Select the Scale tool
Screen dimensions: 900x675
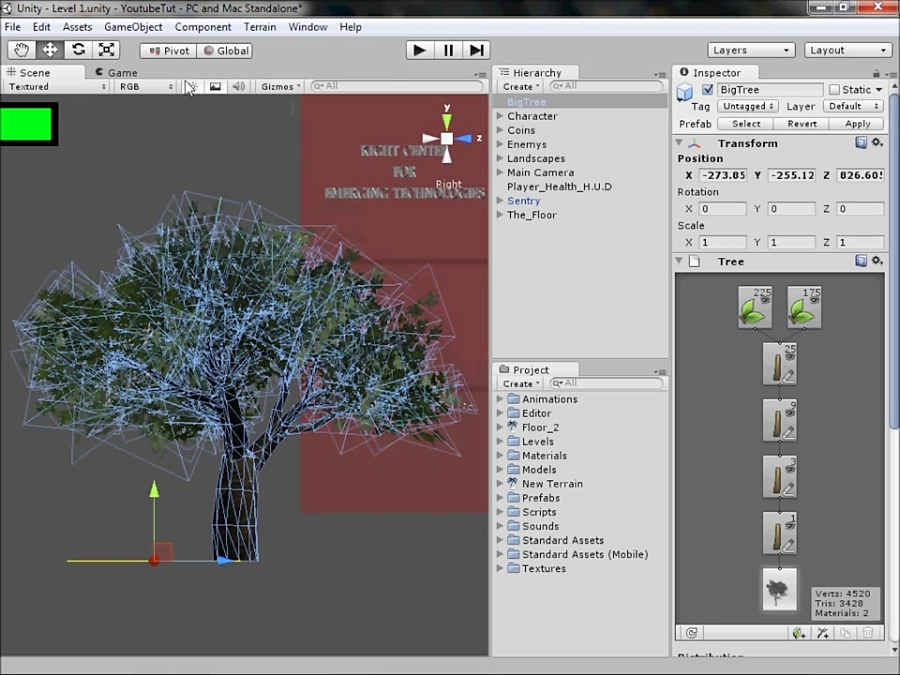coord(107,49)
